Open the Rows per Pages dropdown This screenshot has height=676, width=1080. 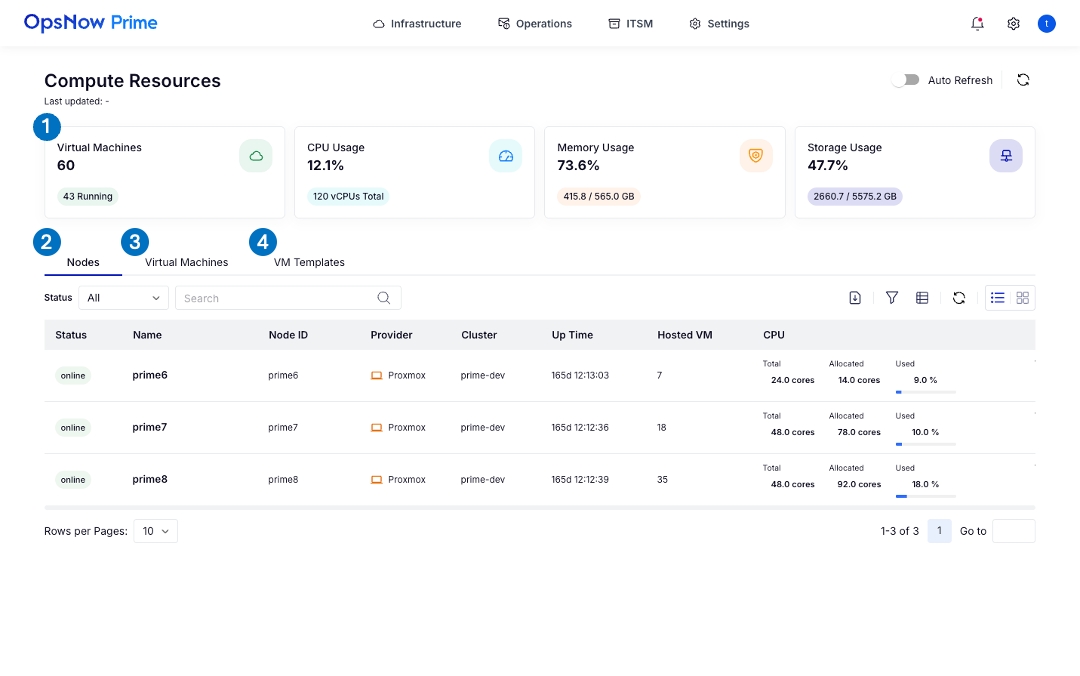pos(155,531)
